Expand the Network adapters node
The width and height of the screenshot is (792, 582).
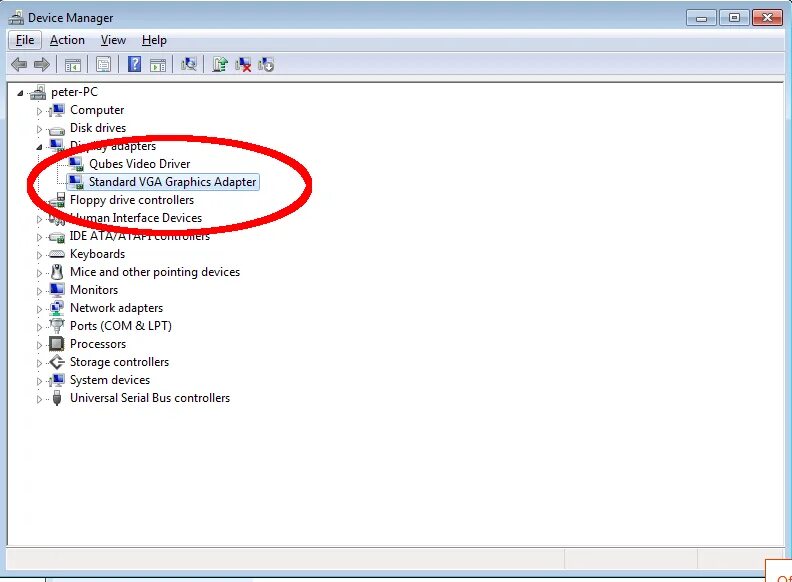pos(39,309)
